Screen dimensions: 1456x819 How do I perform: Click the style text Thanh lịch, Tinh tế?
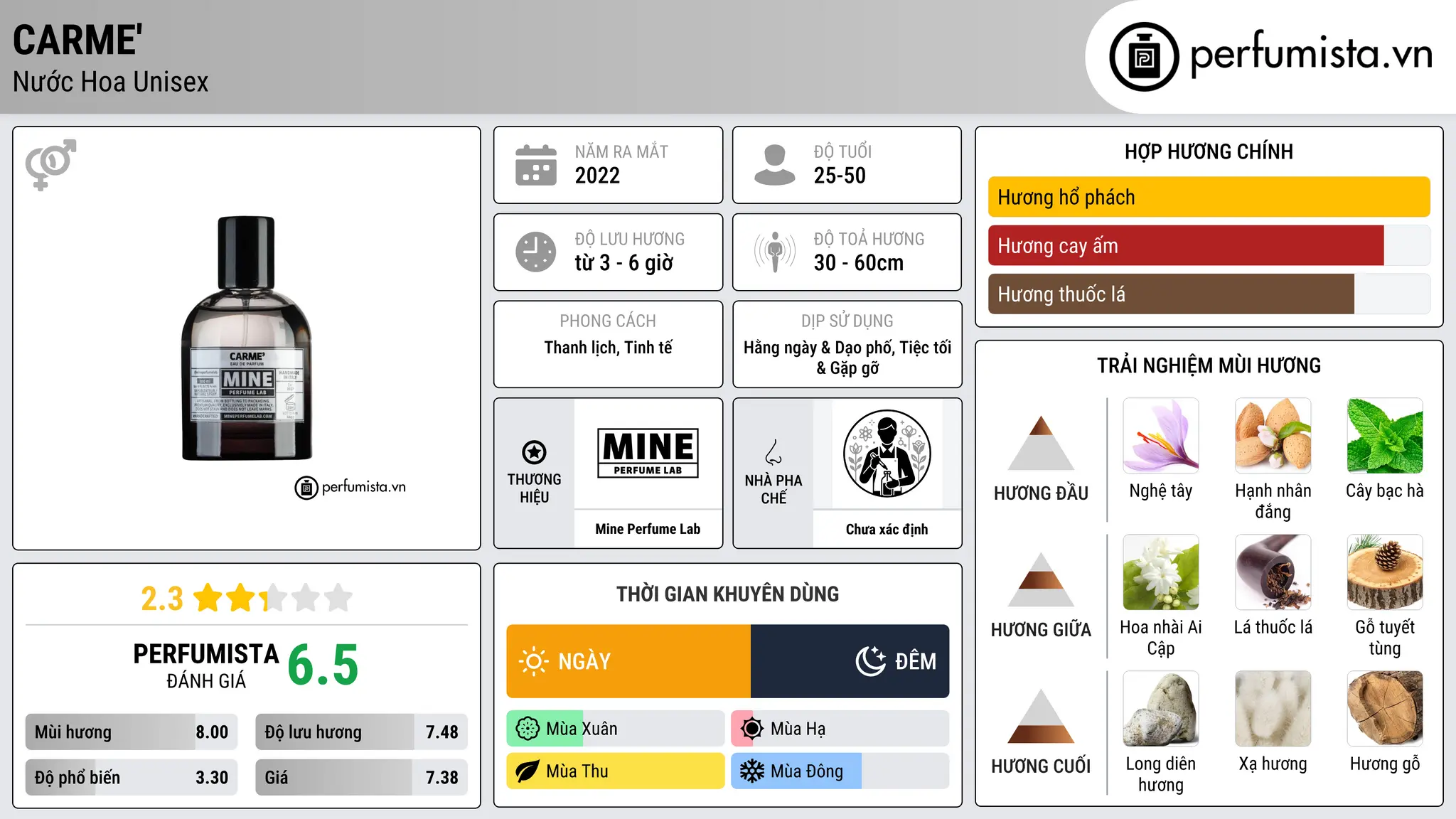pyautogui.click(x=608, y=348)
